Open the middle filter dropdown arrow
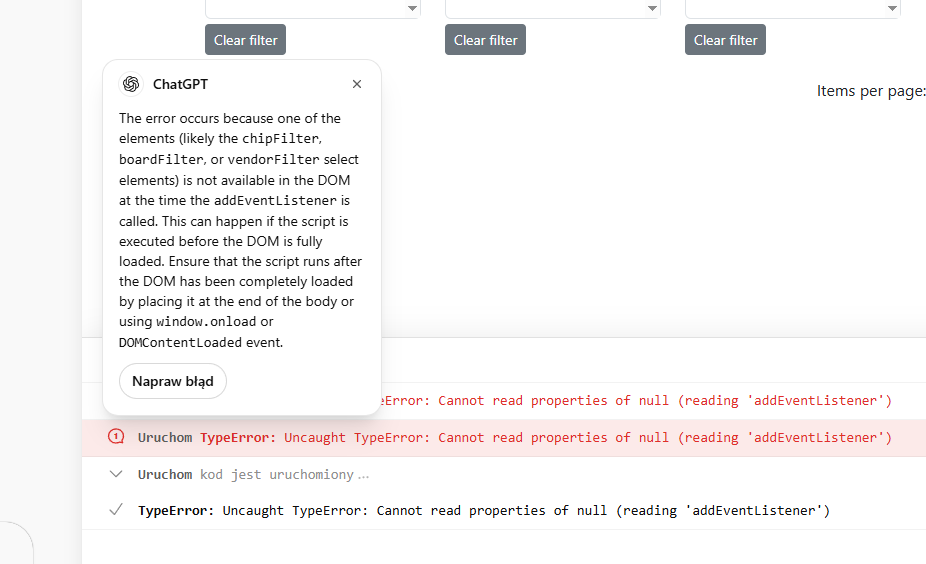Viewport: 926px width, 564px height. pyautogui.click(x=652, y=8)
